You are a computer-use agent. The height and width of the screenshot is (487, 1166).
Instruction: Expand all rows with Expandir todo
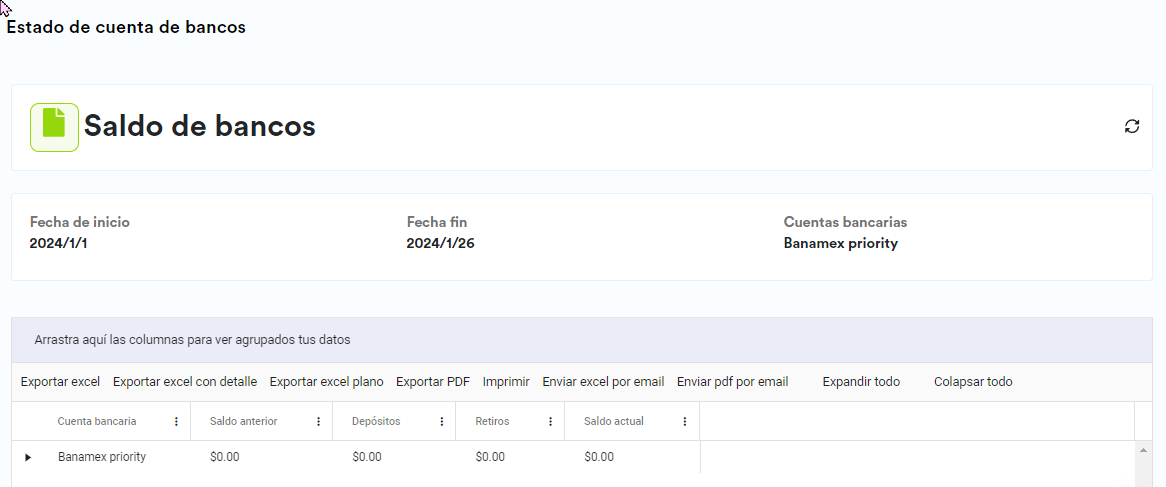(x=861, y=382)
